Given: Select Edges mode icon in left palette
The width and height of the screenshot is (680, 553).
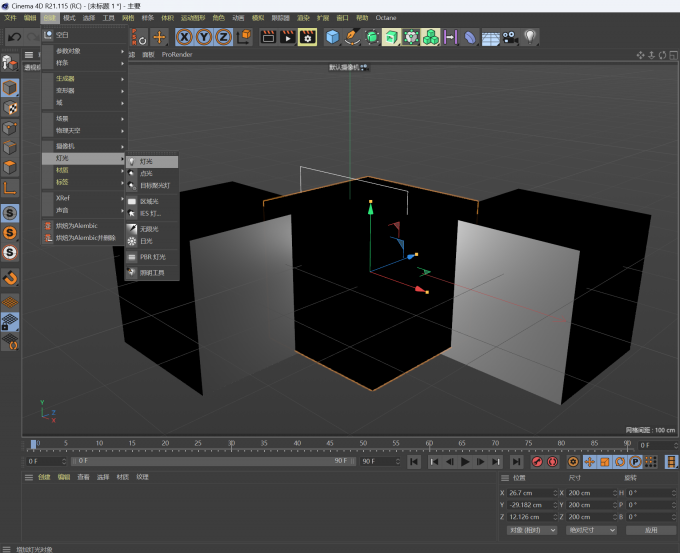Looking at the screenshot, I should click(x=10, y=147).
